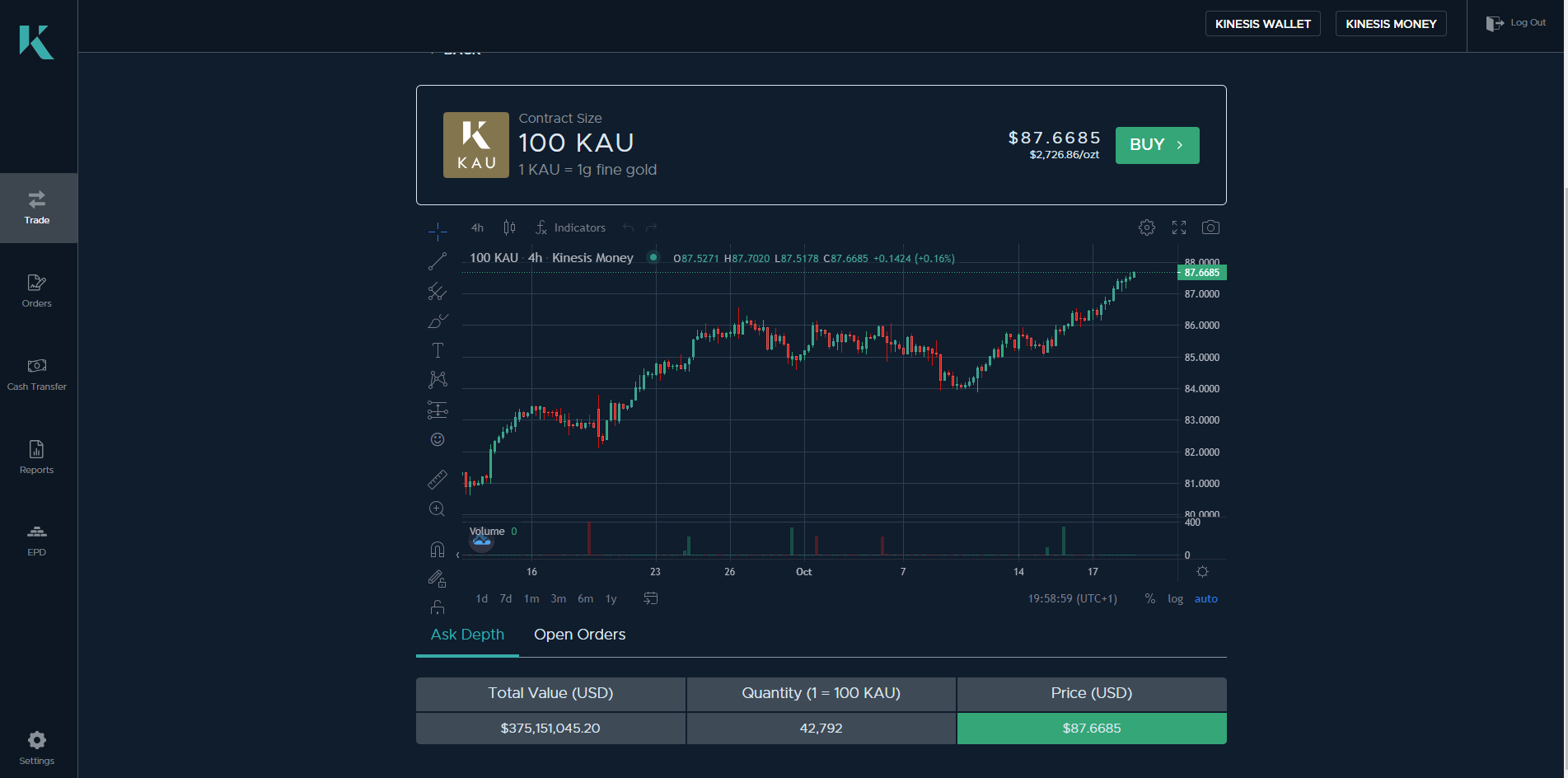The width and height of the screenshot is (1568, 778).
Task: Open chart settings gear
Action: point(1147,227)
